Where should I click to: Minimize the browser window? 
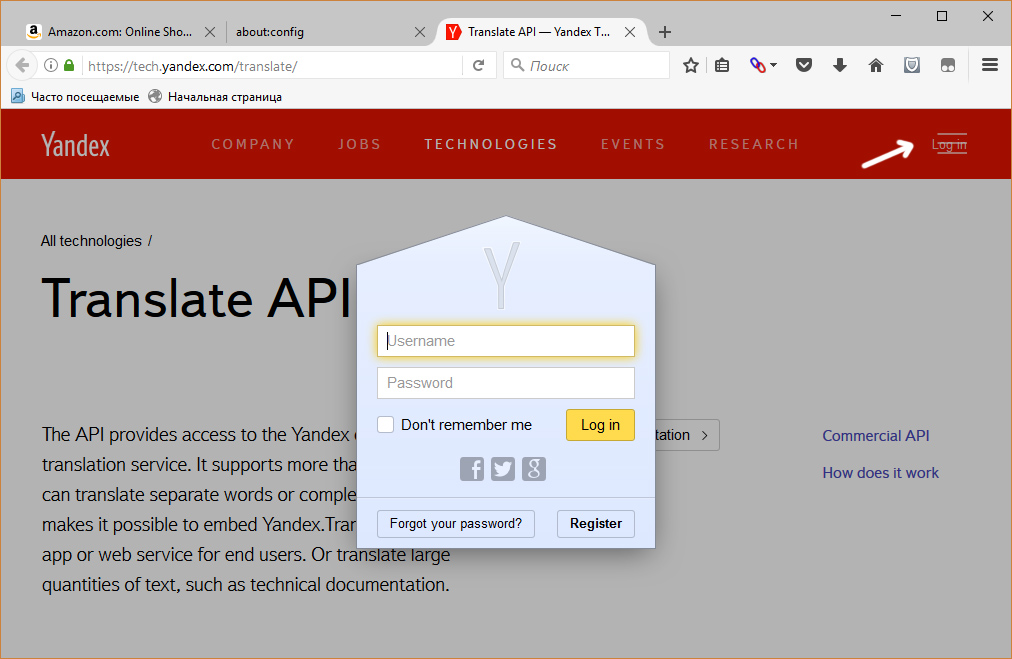click(896, 15)
